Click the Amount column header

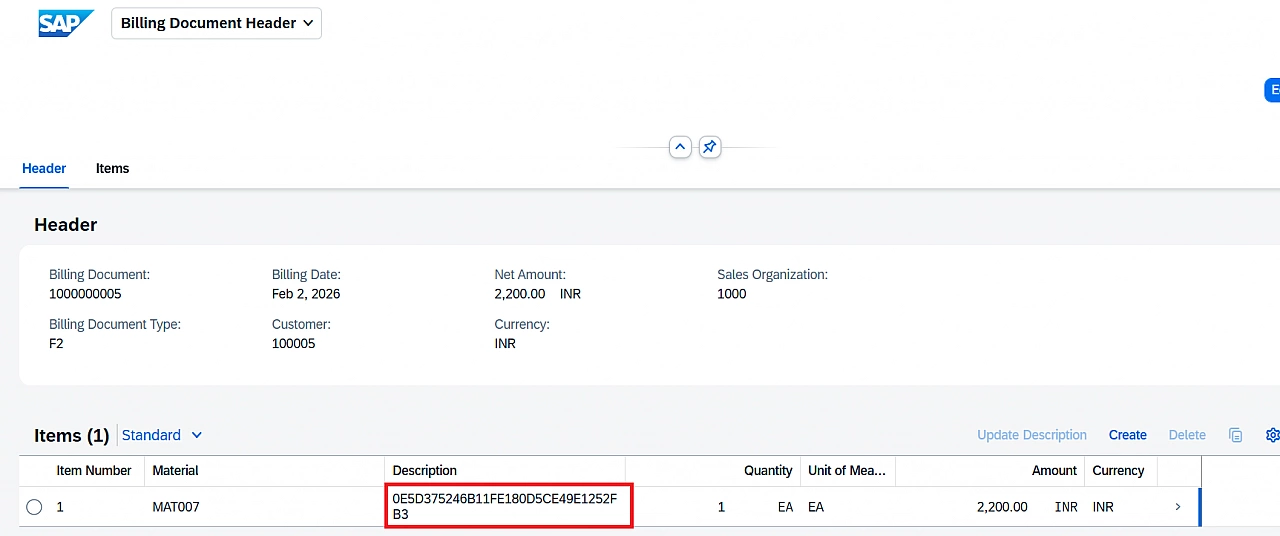click(x=1054, y=470)
